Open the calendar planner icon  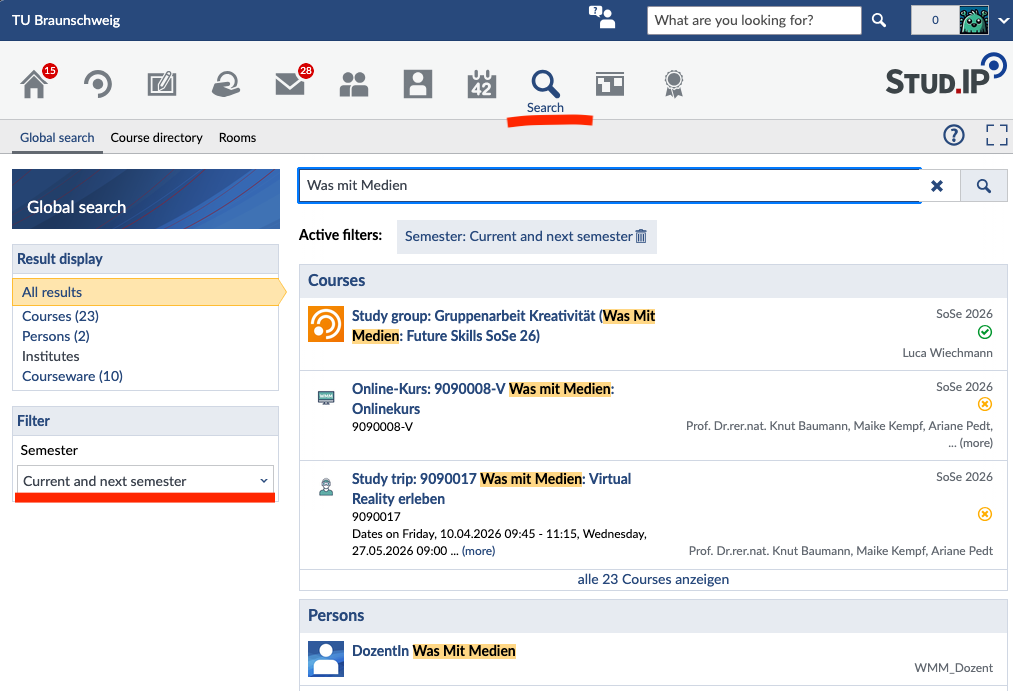(x=482, y=84)
